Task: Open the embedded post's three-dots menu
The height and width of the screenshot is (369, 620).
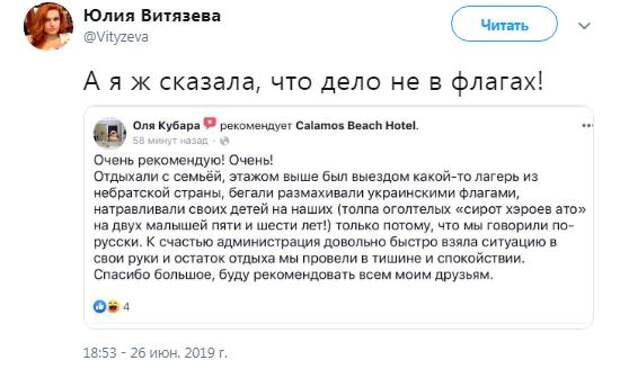Action: [x=587, y=125]
